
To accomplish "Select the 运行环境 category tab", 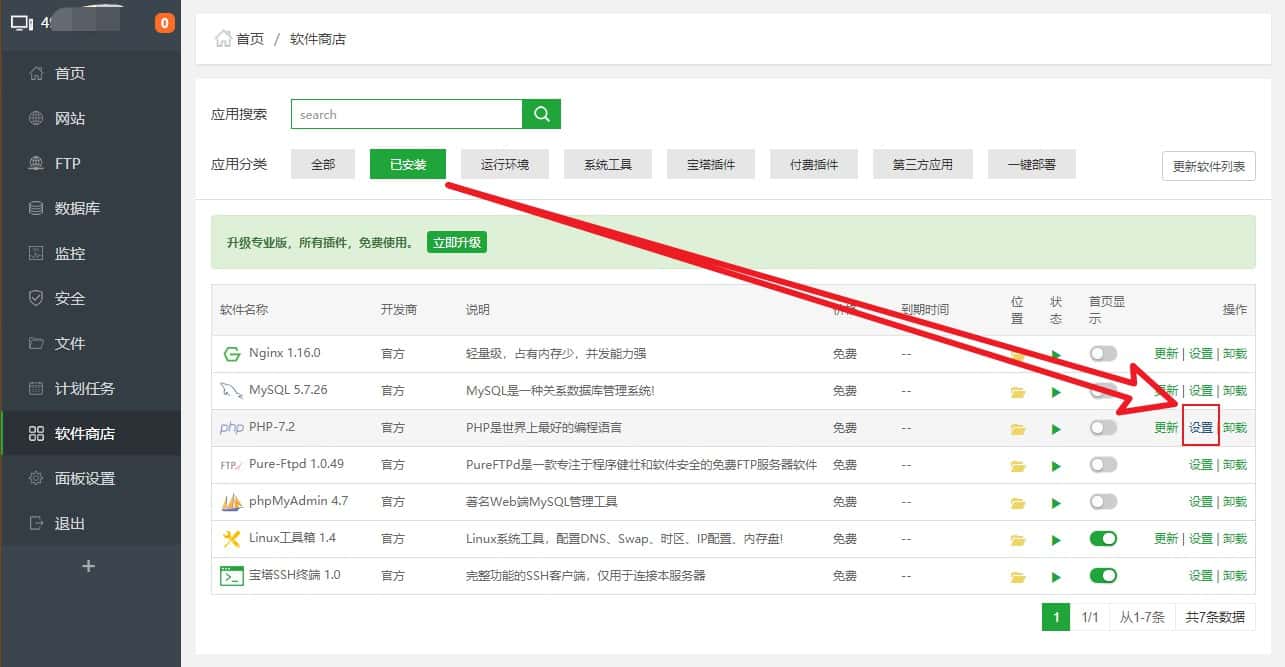I will click(504, 164).
